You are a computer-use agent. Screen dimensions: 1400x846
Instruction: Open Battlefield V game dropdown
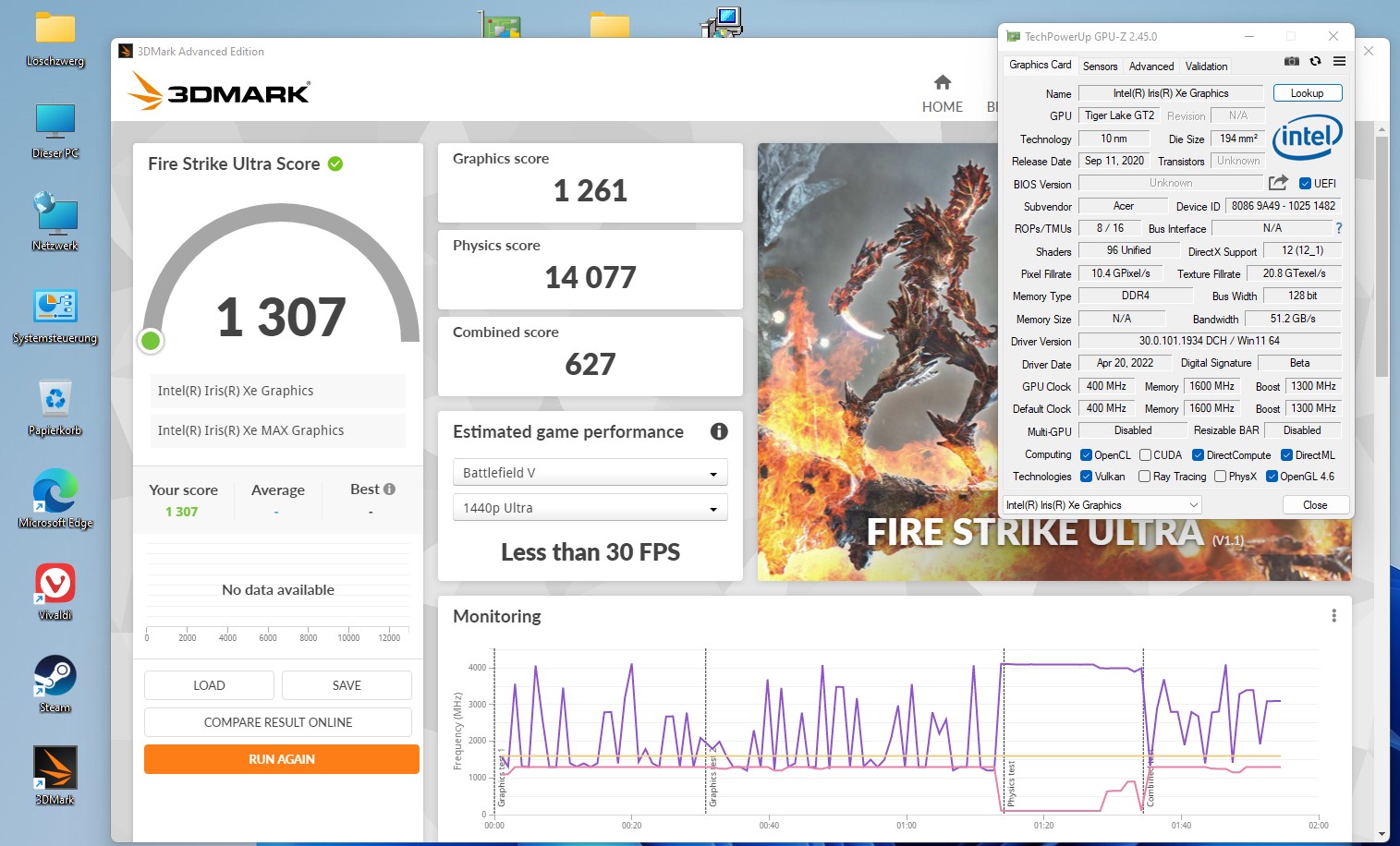click(590, 473)
